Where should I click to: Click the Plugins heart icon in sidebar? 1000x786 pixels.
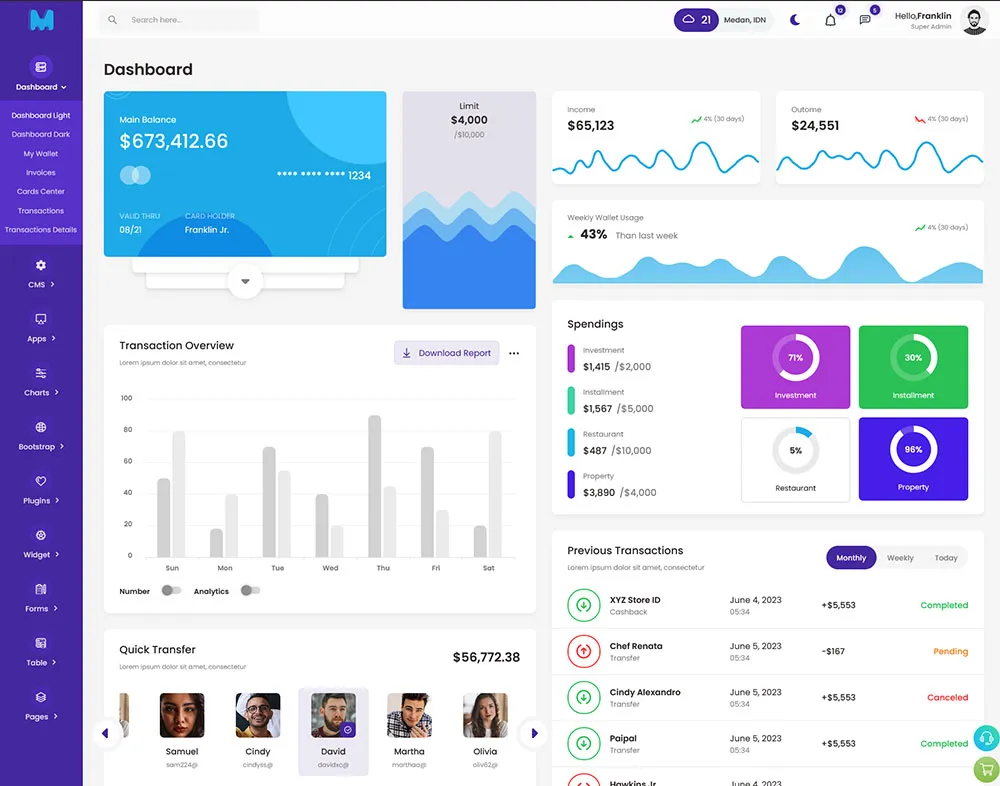tap(41, 481)
